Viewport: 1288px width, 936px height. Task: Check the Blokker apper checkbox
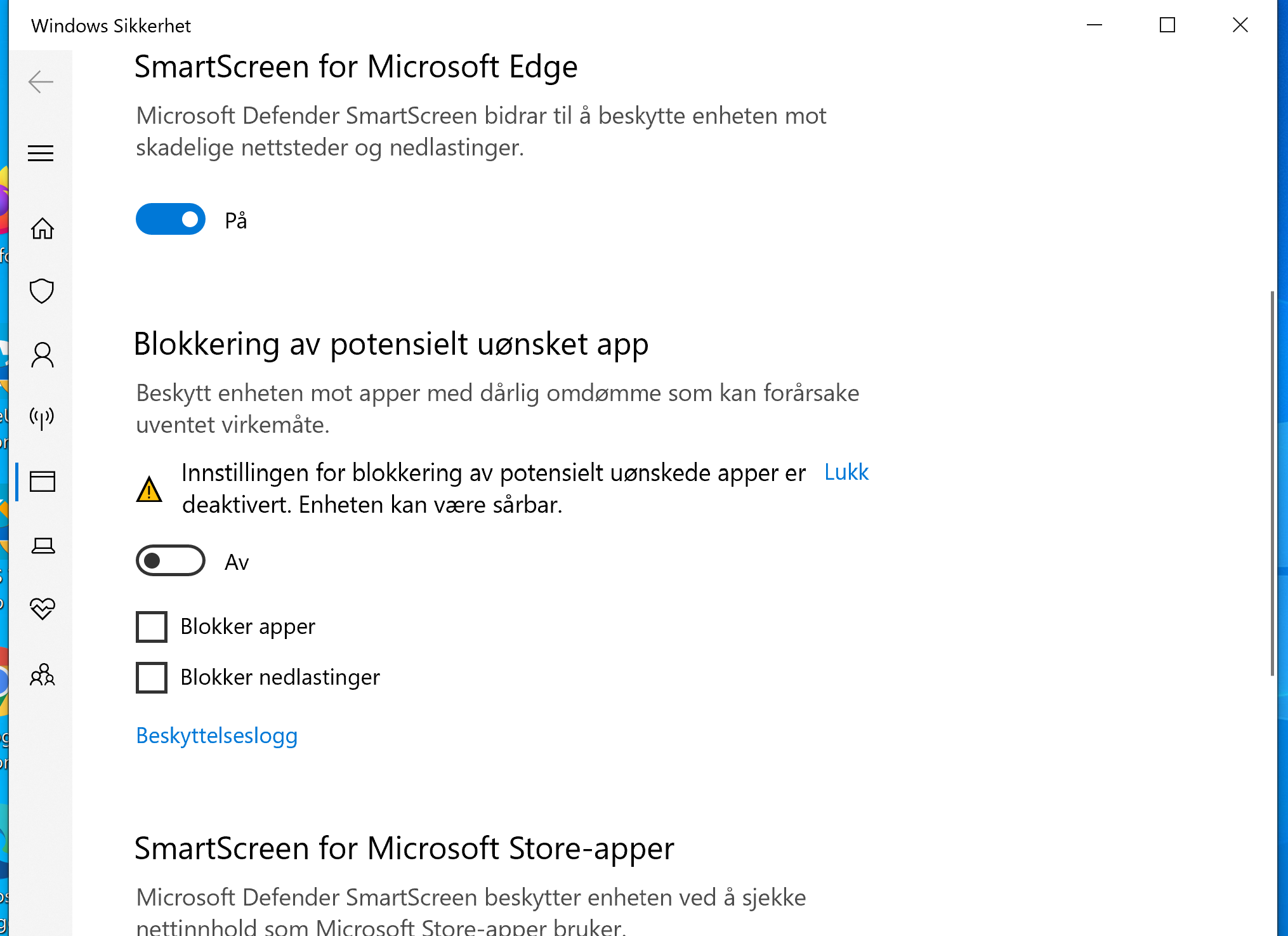pyautogui.click(x=150, y=626)
